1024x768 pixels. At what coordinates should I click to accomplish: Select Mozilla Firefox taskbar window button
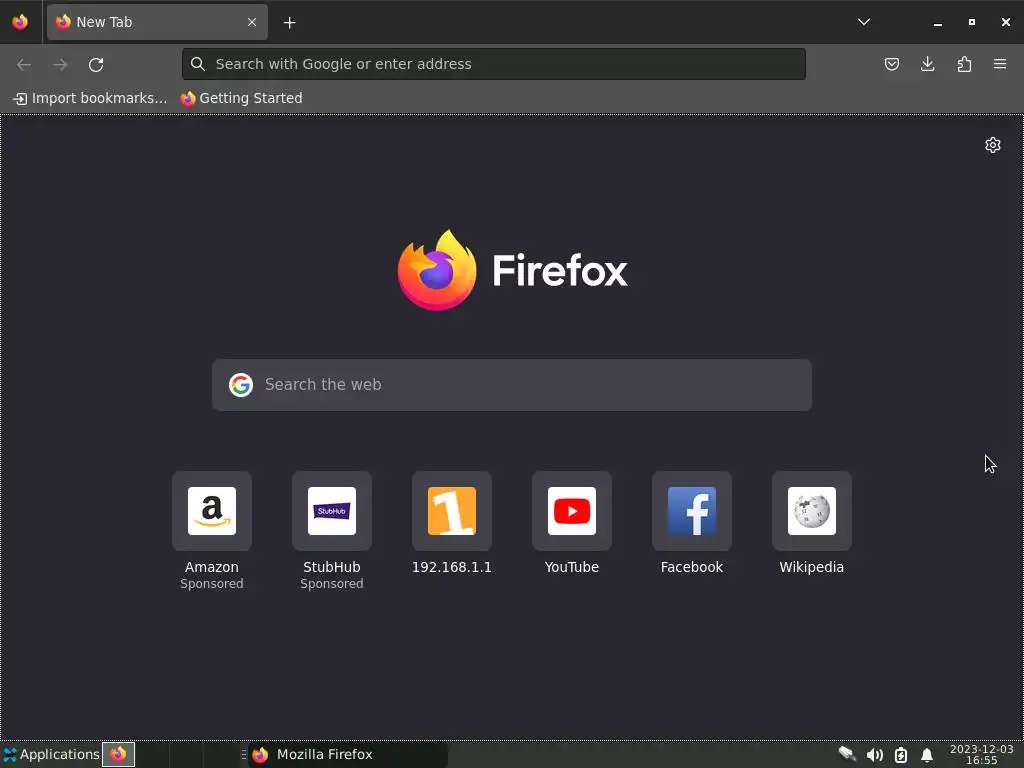pos(347,754)
